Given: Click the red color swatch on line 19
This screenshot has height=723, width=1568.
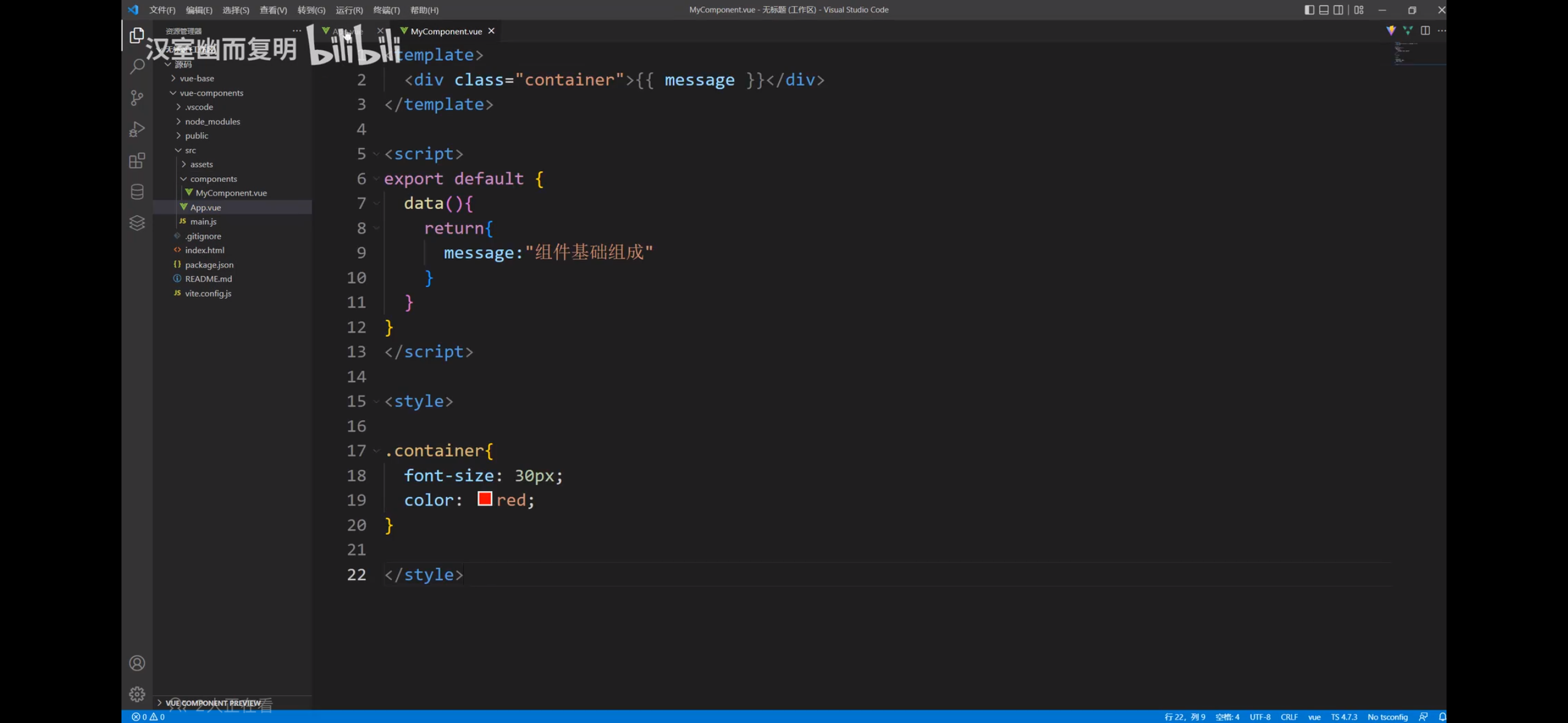Looking at the screenshot, I should point(485,499).
